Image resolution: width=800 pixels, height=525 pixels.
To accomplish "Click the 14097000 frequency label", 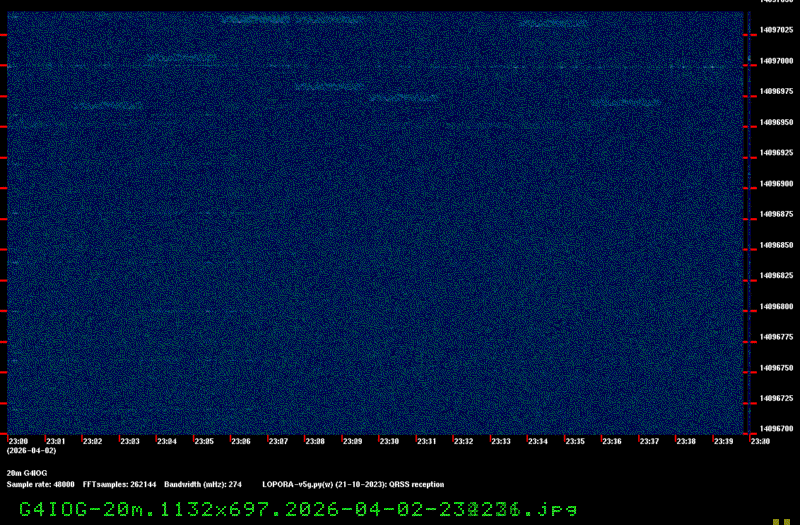I will [x=776, y=61].
